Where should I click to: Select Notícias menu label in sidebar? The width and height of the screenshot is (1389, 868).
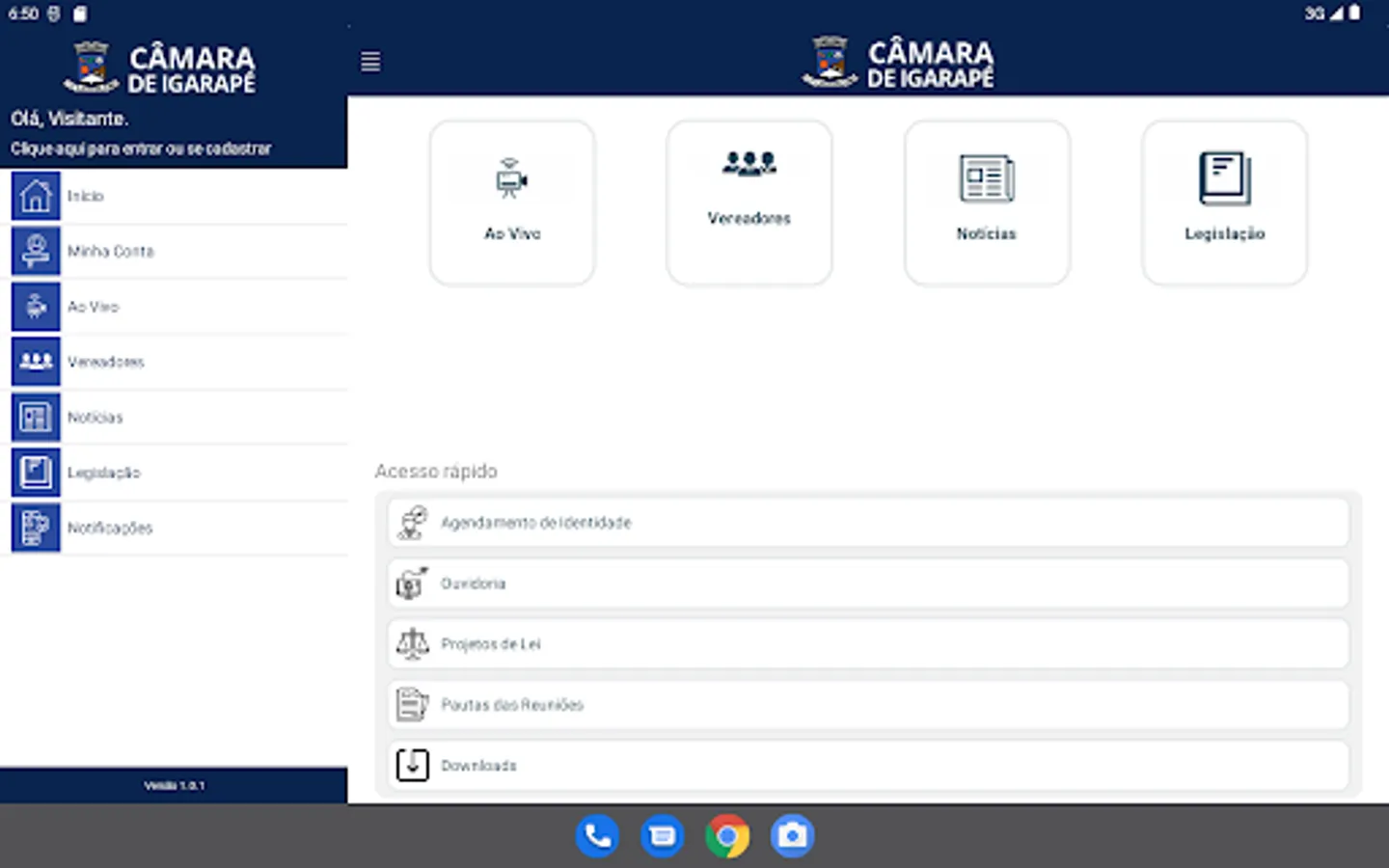(95, 418)
